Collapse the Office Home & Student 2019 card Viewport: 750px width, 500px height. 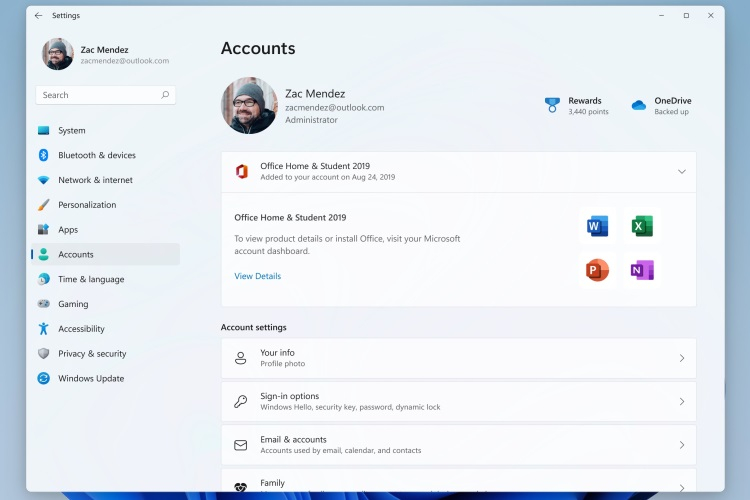coord(682,171)
